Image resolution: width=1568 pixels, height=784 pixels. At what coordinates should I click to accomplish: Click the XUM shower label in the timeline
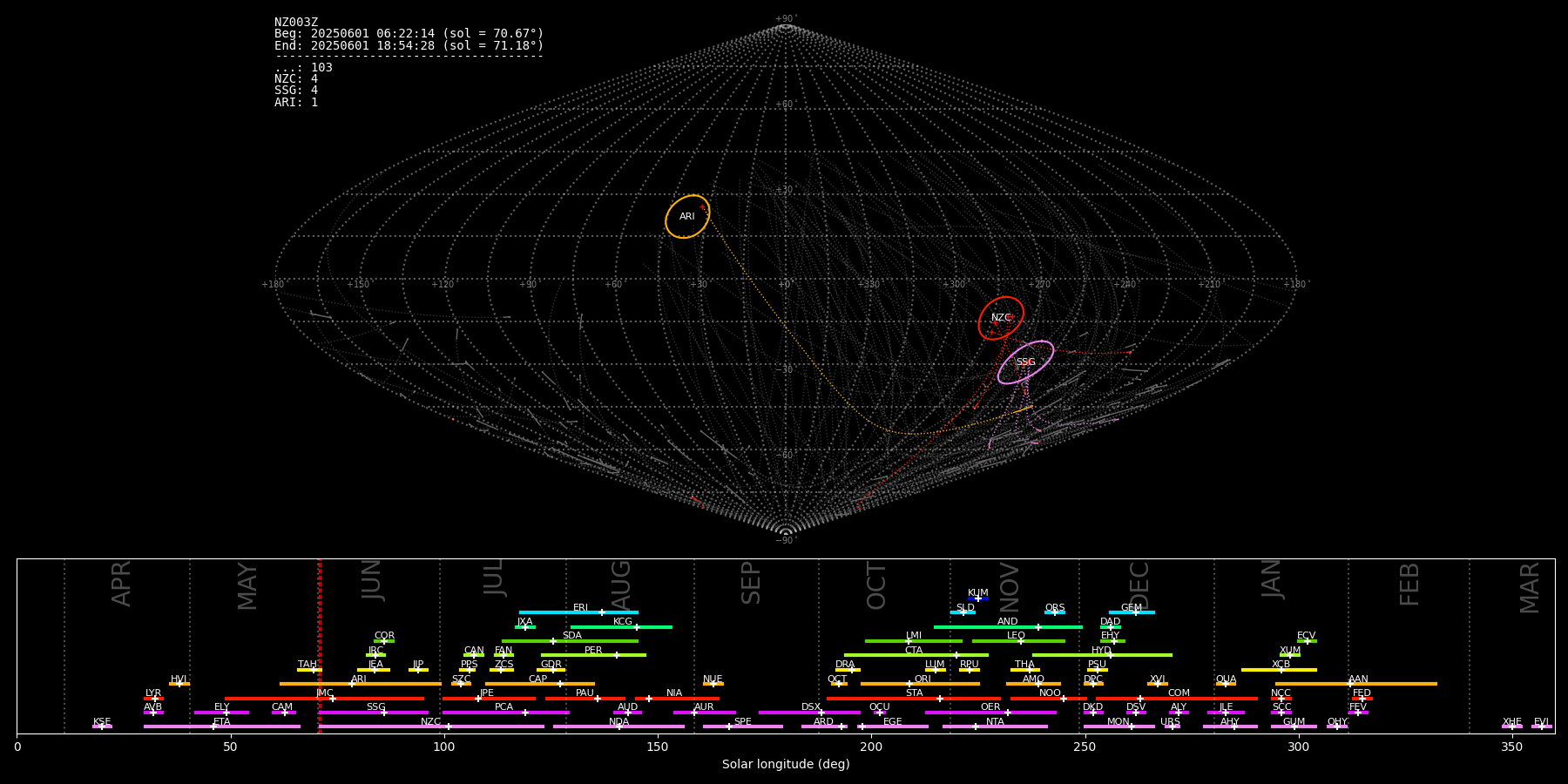pos(1290,651)
